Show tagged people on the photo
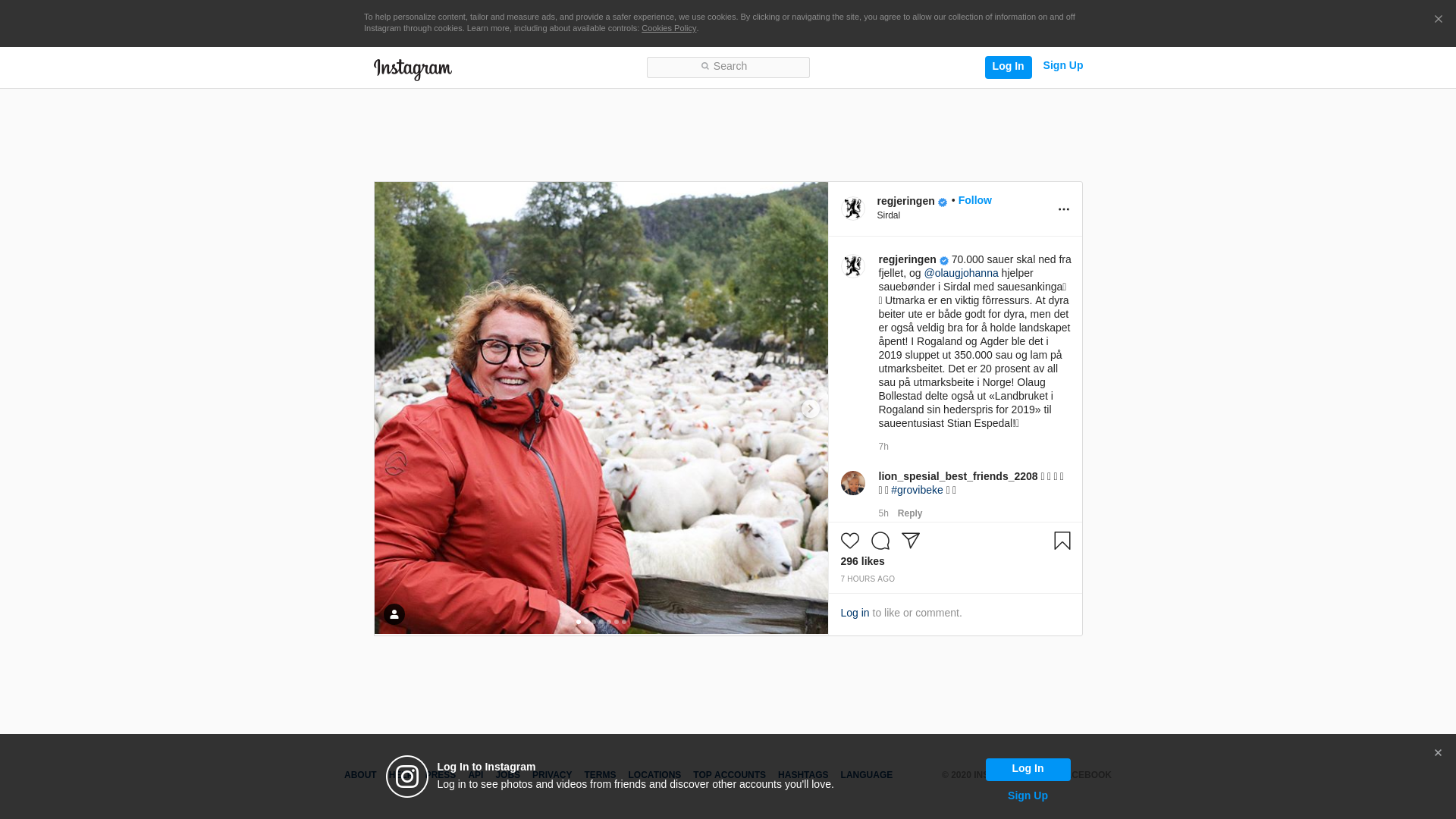The image size is (1456, 819). [x=394, y=614]
